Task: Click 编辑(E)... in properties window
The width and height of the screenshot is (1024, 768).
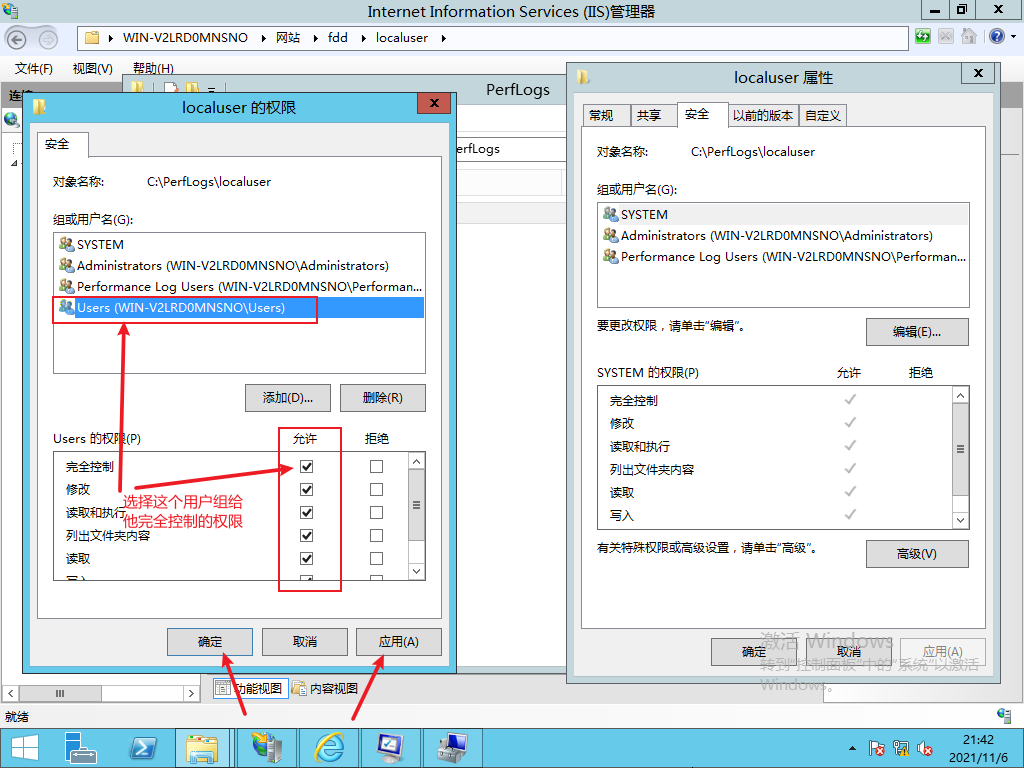Action: pos(917,332)
